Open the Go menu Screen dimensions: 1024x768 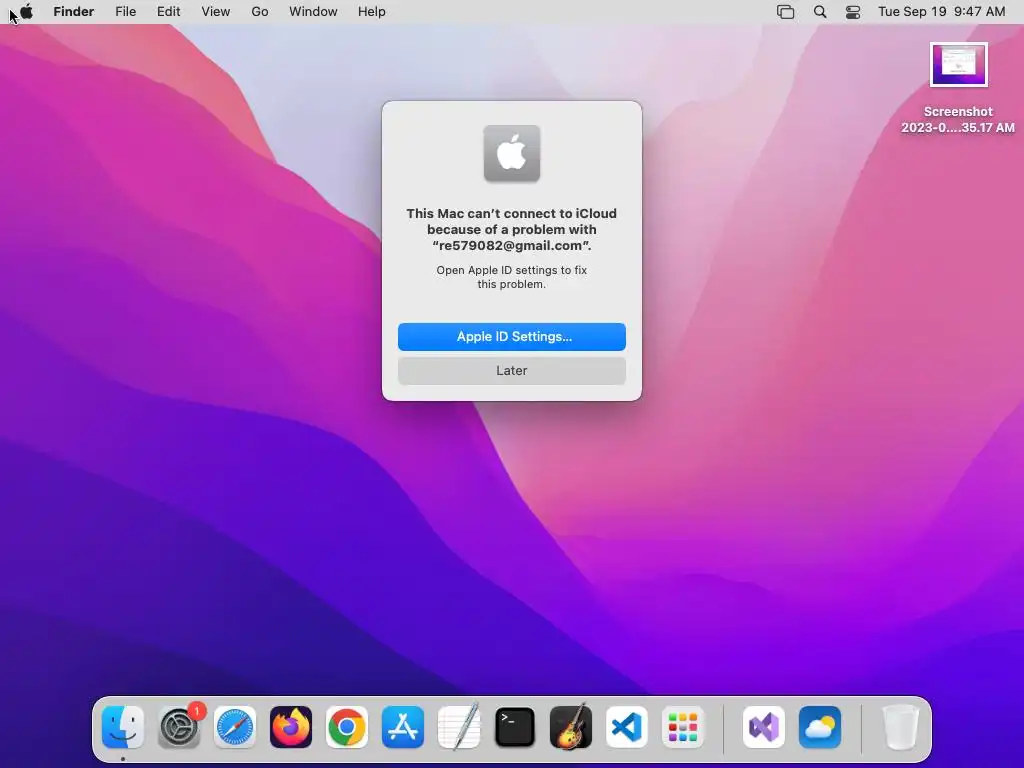[260, 12]
